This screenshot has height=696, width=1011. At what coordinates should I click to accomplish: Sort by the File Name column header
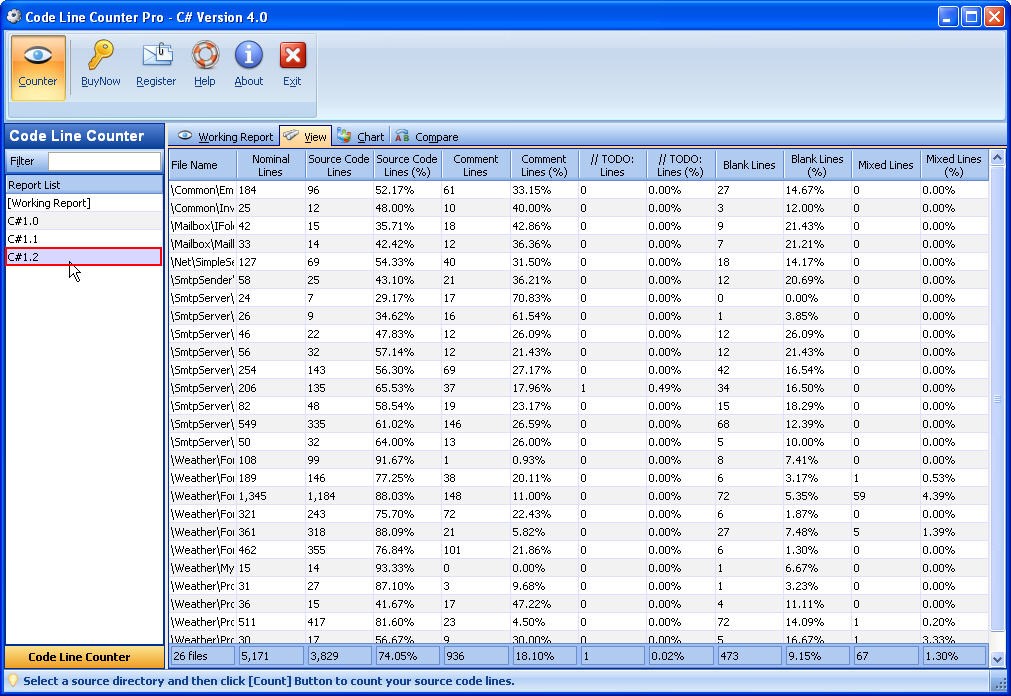pyautogui.click(x=202, y=165)
